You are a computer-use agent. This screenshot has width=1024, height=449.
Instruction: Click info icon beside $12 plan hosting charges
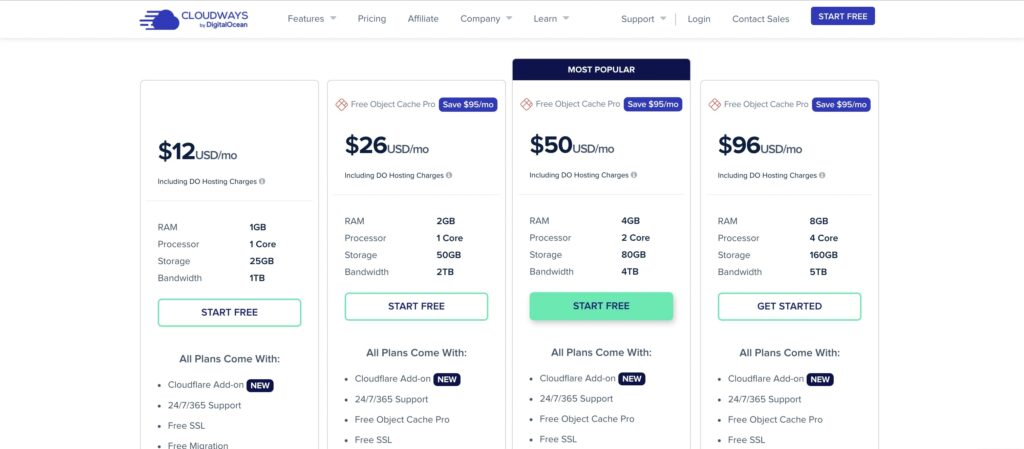[x=262, y=181]
